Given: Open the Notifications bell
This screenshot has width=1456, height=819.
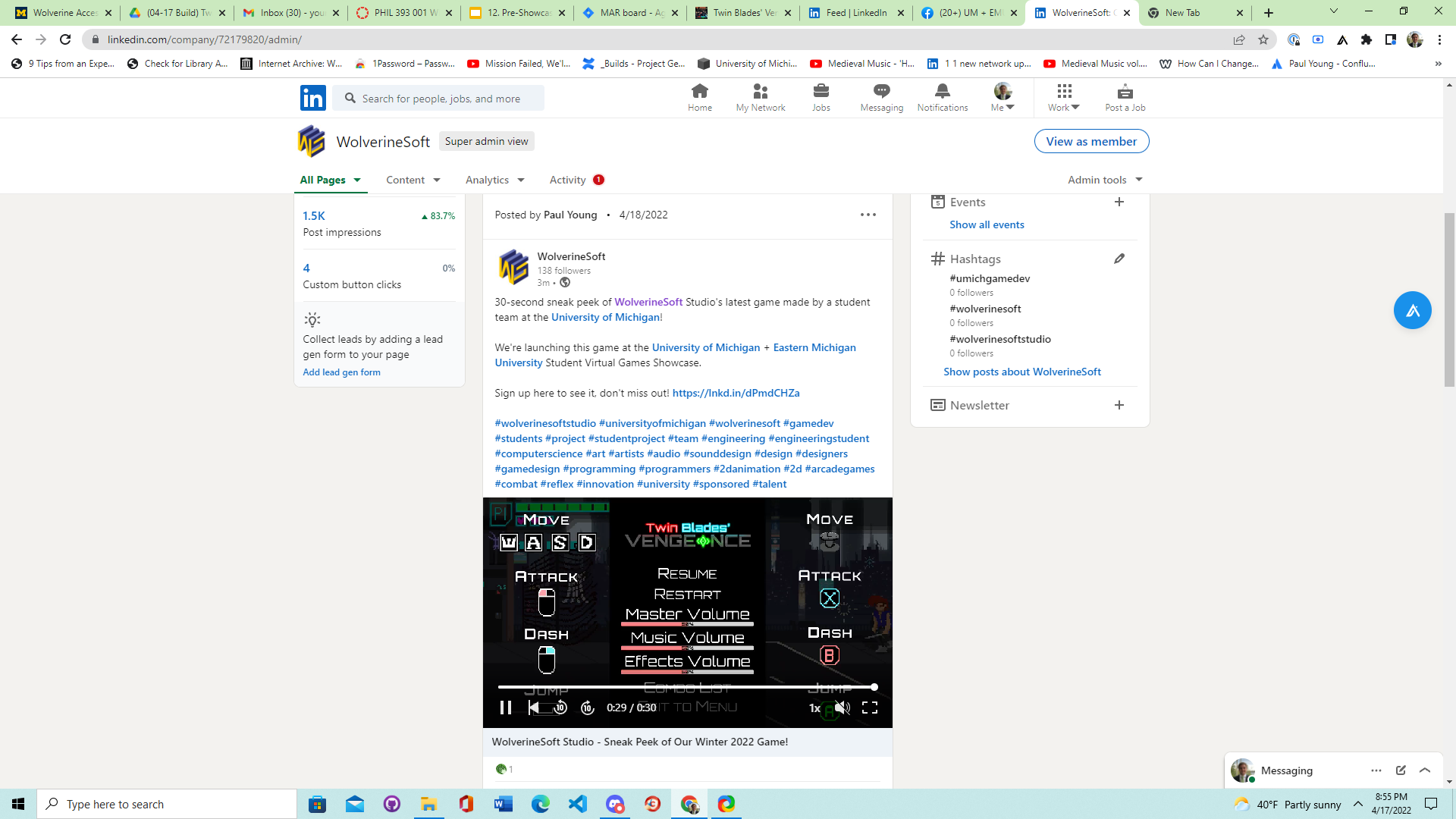Looking at the screenshot, I should (942, 98).
